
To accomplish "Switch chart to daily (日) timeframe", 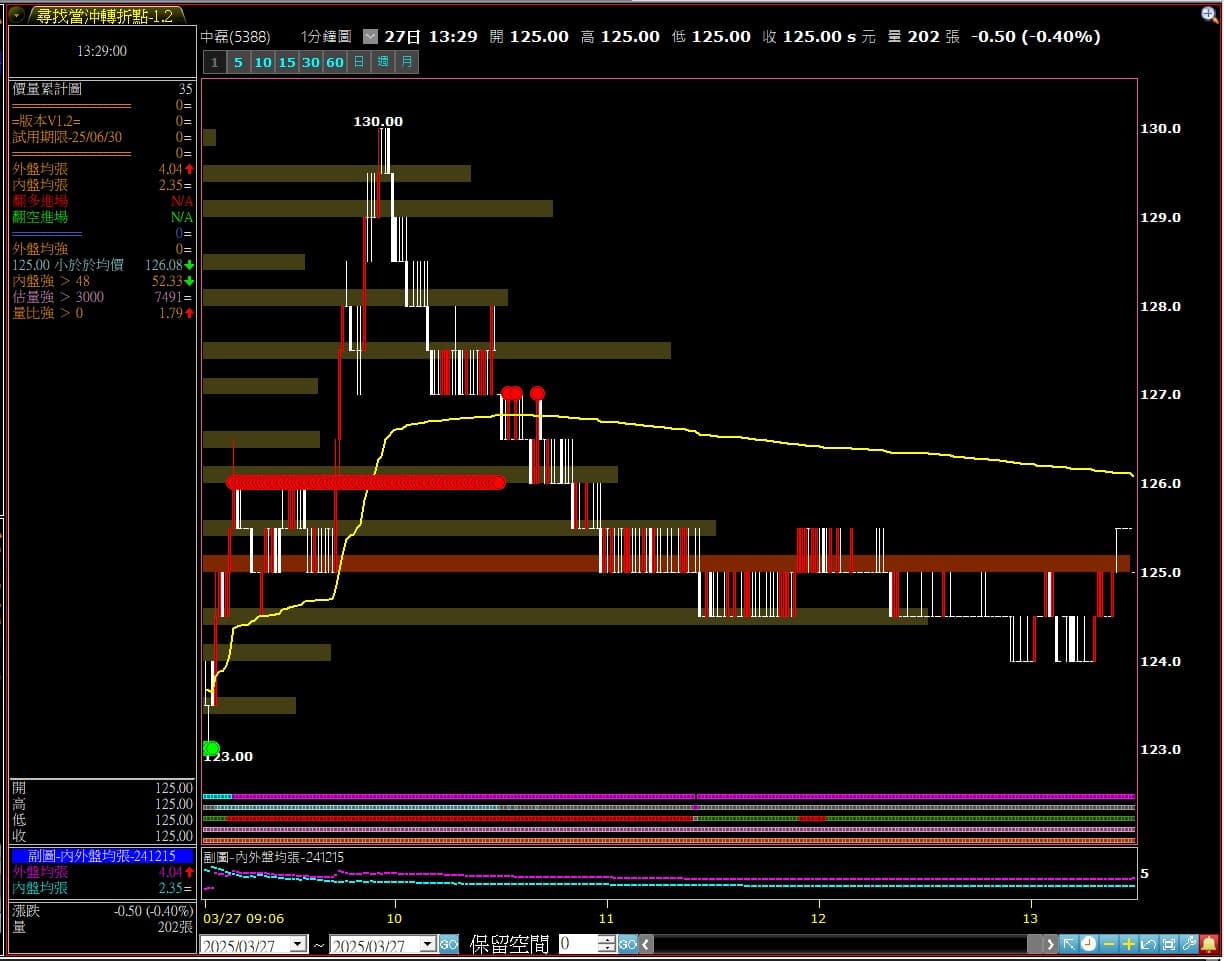I will tap(359, 62).
